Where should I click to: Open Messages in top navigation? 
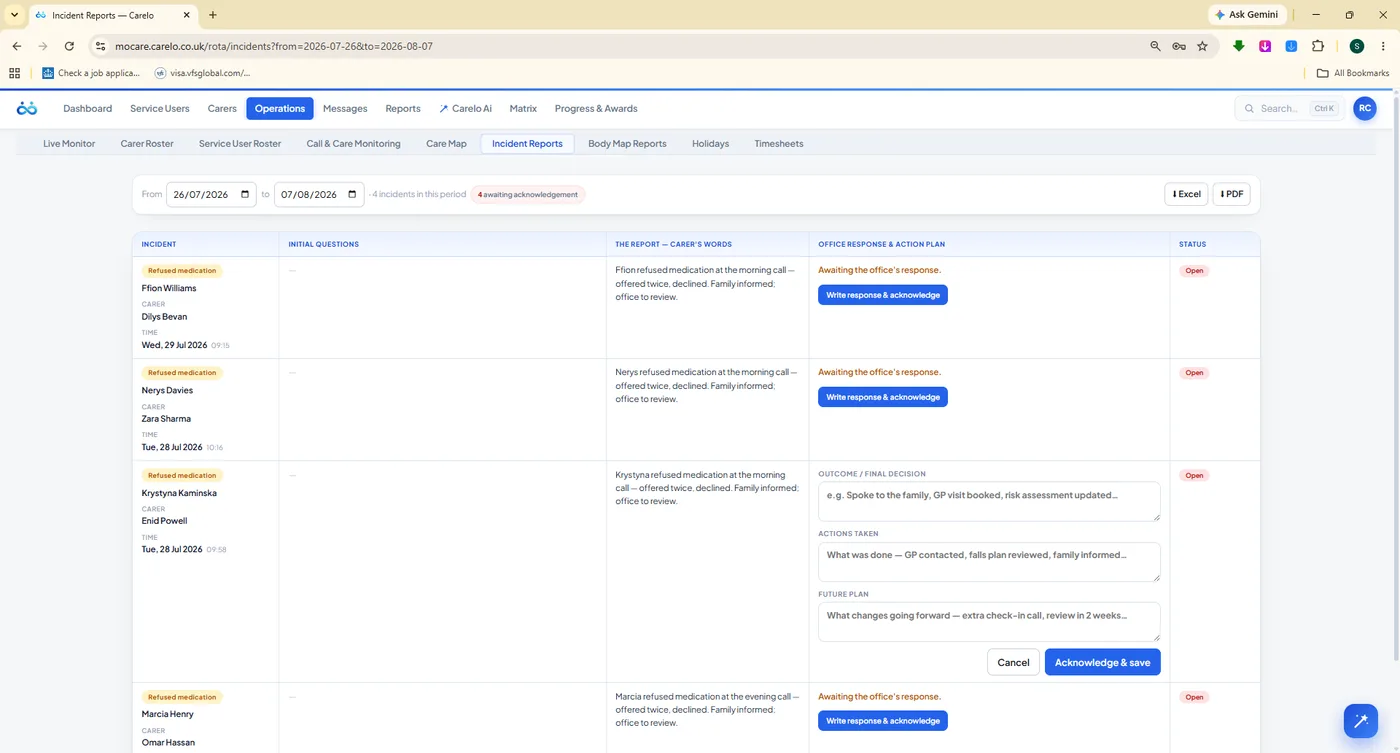click(x=345, y=108)
